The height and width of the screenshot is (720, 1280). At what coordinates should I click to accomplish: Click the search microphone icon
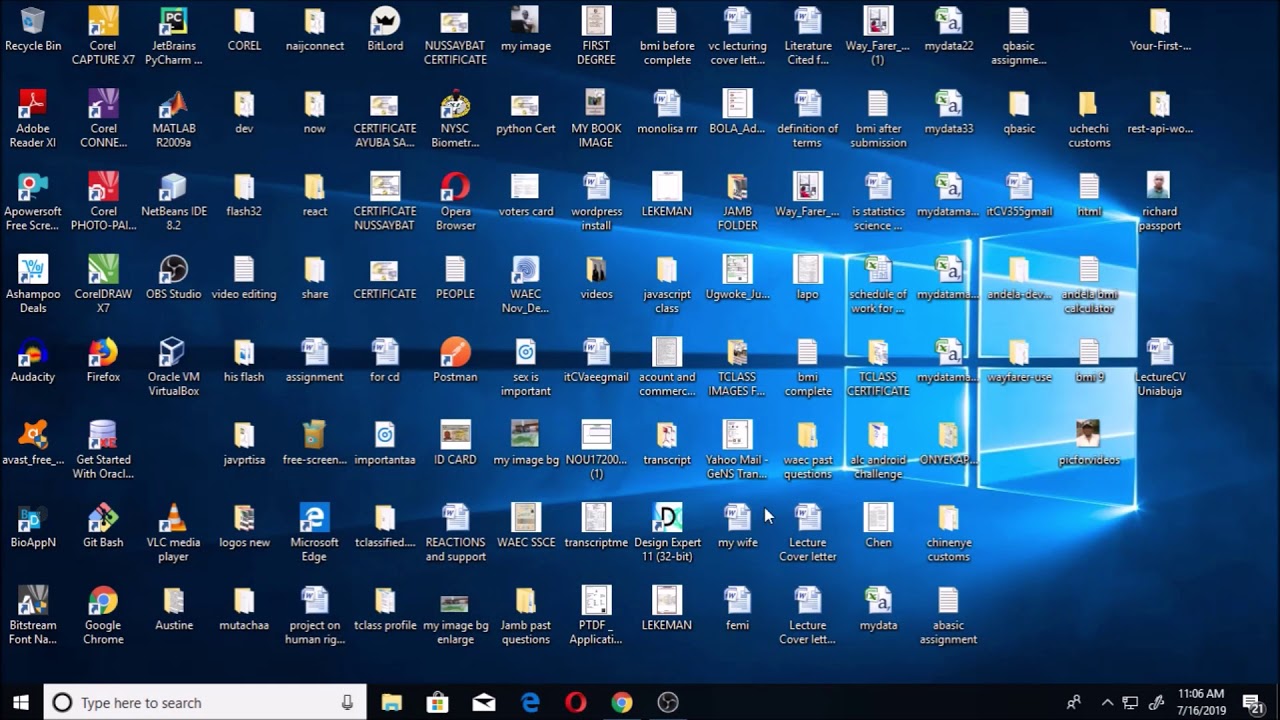click(x=347, y=703)
